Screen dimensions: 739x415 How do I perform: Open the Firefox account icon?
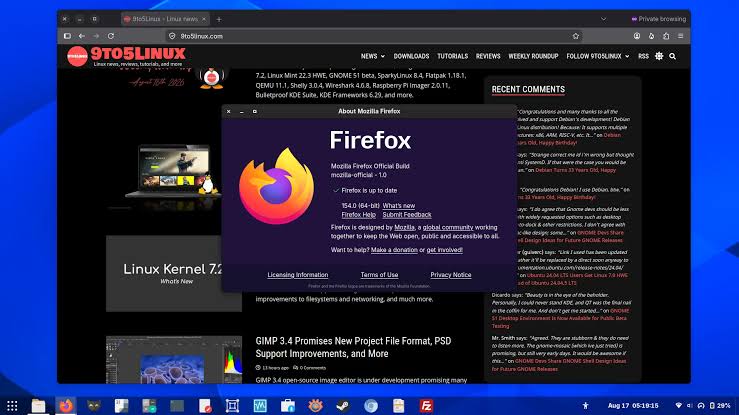point(637,36)
